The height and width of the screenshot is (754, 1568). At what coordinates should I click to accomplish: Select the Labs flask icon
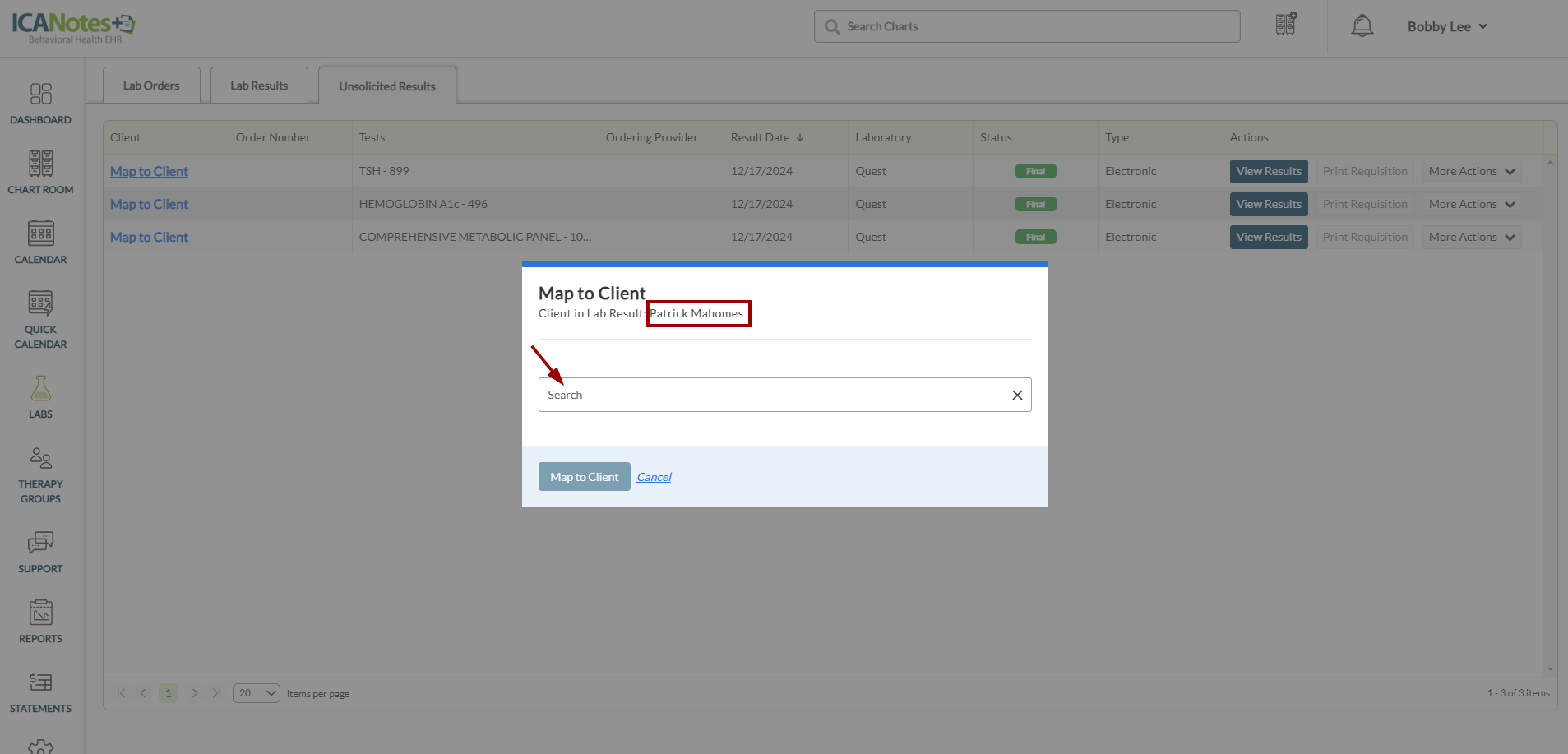pos(40,397)
